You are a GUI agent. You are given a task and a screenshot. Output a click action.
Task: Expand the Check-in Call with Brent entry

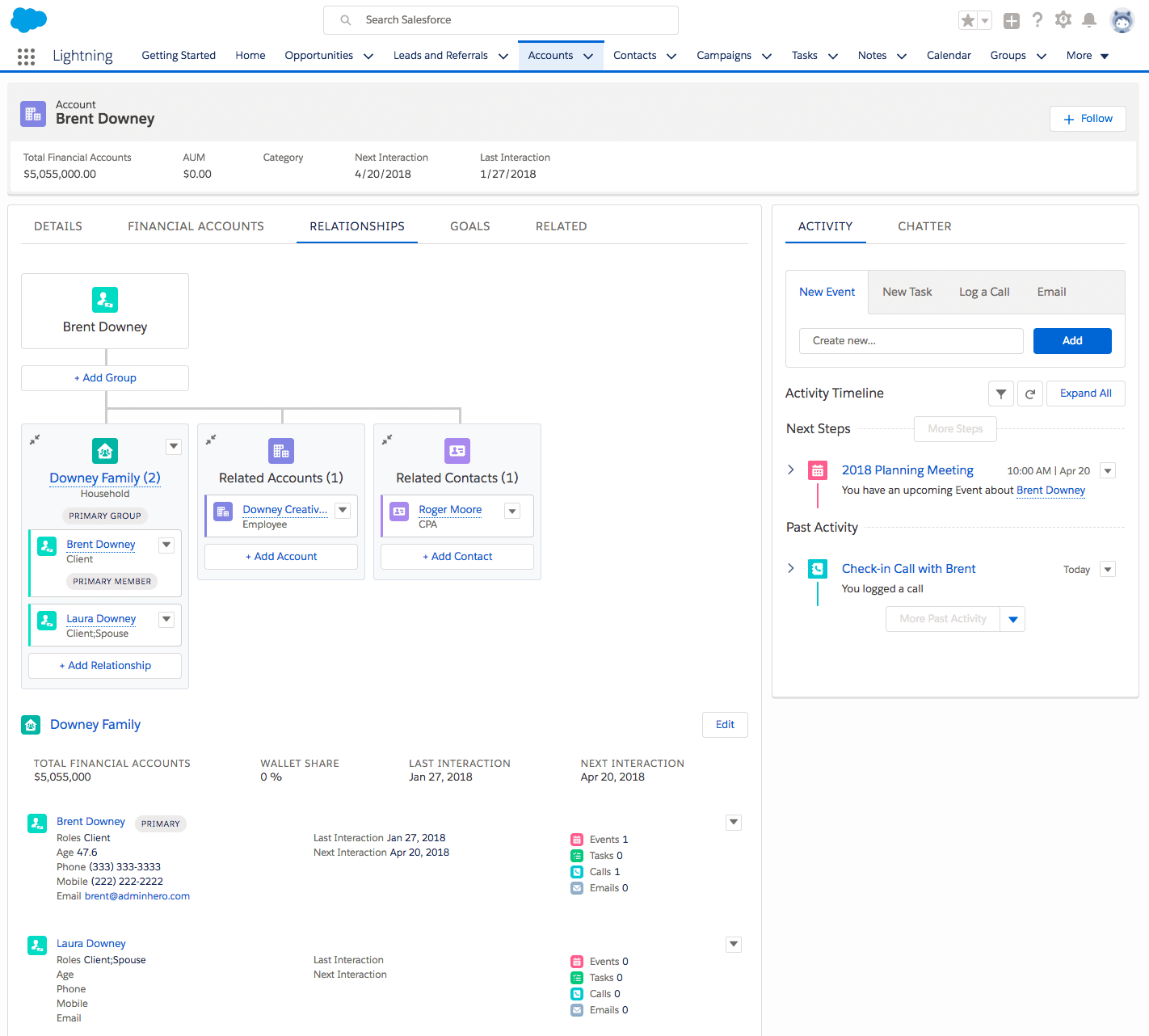pyautogui.click(x=791, y=568)
